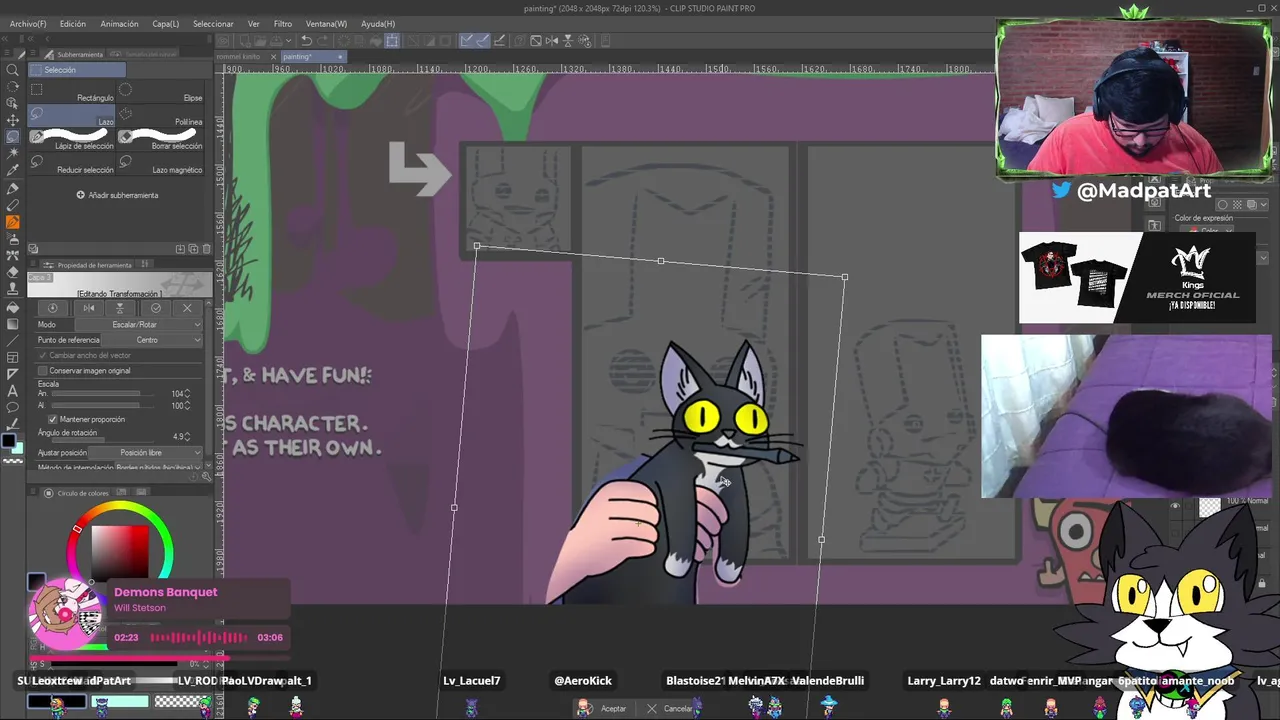Open the Ayuda menu
Viewport: 1280px width, 720px height.
pos(378,23)
